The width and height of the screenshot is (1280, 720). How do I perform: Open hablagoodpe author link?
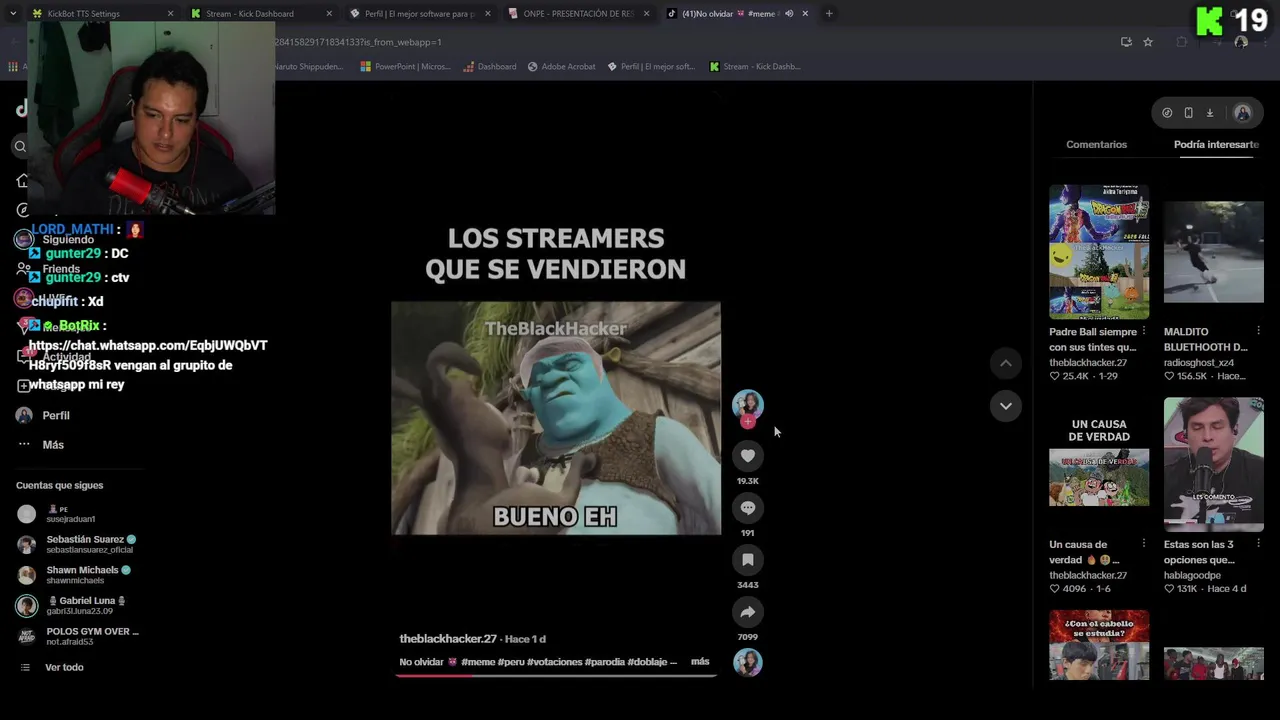click(1192, 576)
